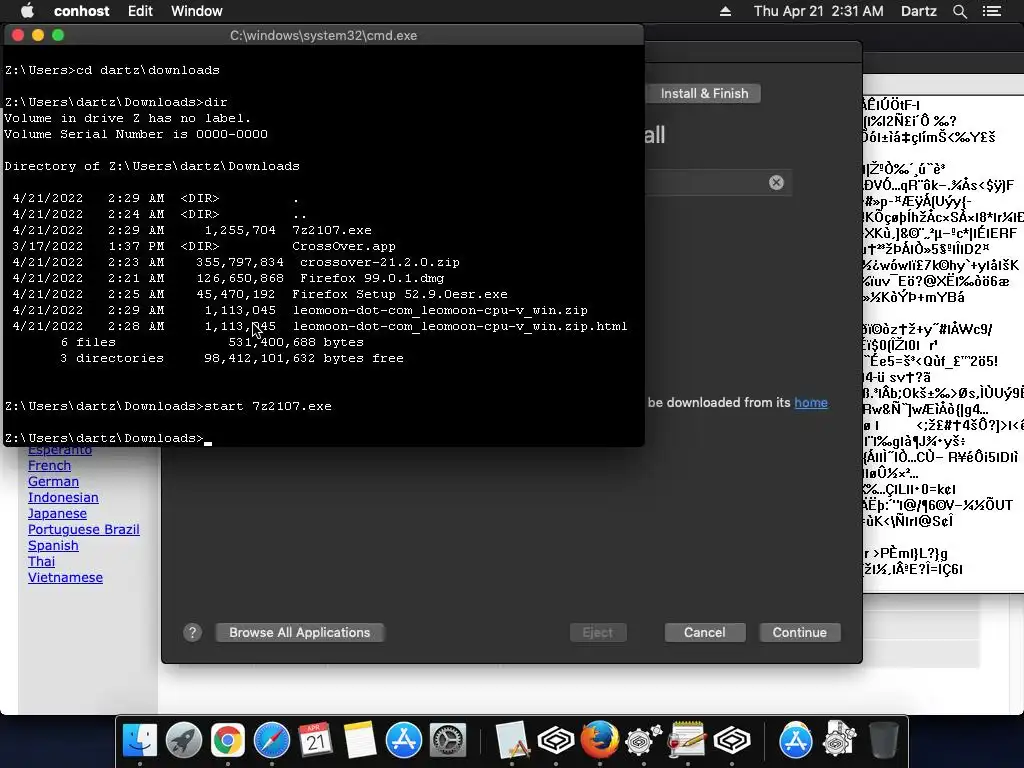The width and height of the screenshot is (1024, 768).
Task: Click CrossOver icon right of Wine notepad
Action: click(731, 740)
